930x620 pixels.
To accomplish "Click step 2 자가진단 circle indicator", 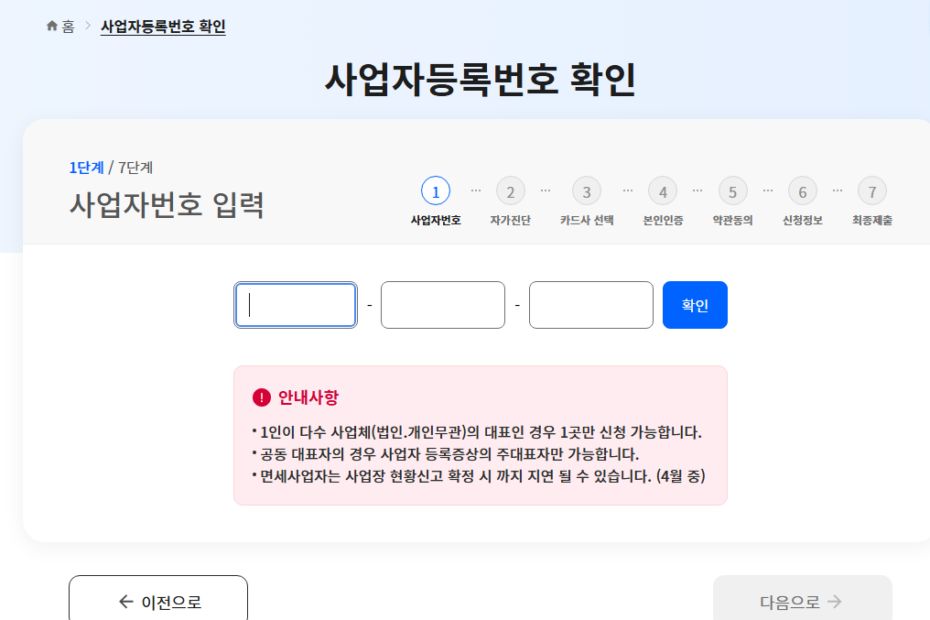I will [511, 190].
